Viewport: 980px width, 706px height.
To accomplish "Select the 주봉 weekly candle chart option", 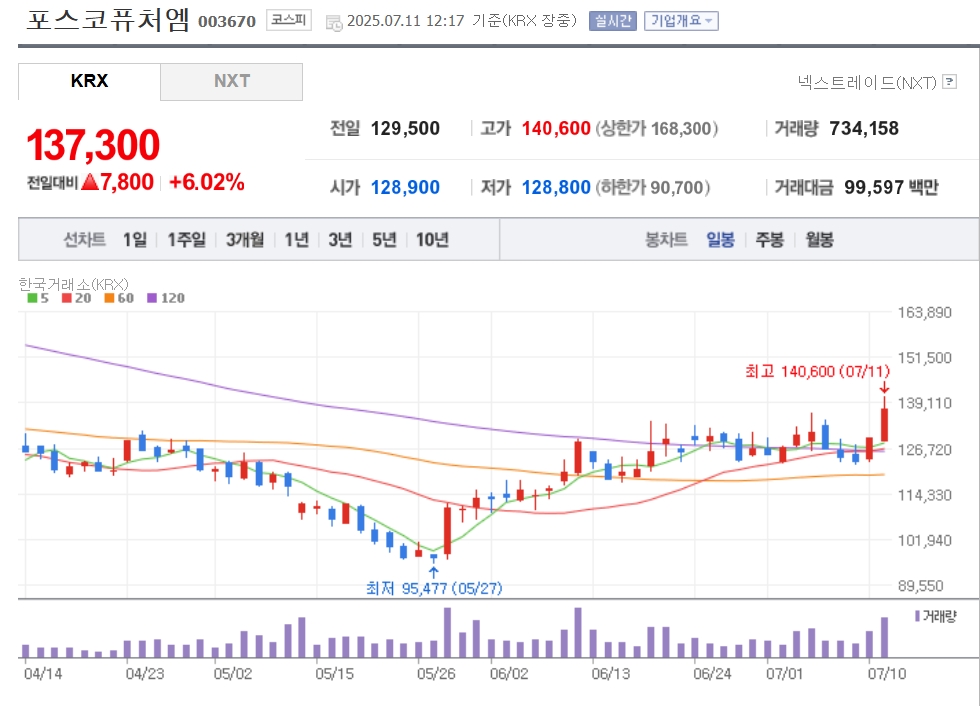I will tap(769, 239).
